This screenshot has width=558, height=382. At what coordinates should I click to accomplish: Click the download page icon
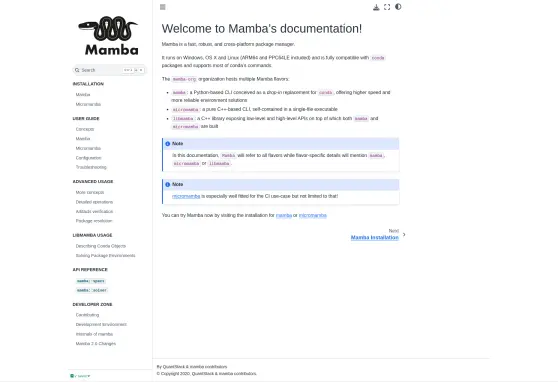(x=376, y=7)
